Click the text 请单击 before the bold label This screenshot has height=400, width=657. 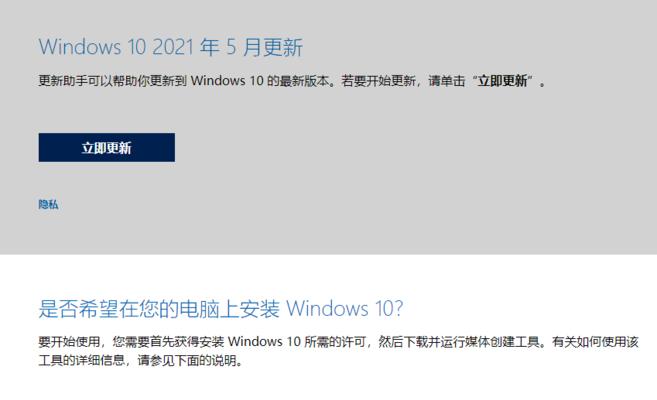click(x=447, y=80)
